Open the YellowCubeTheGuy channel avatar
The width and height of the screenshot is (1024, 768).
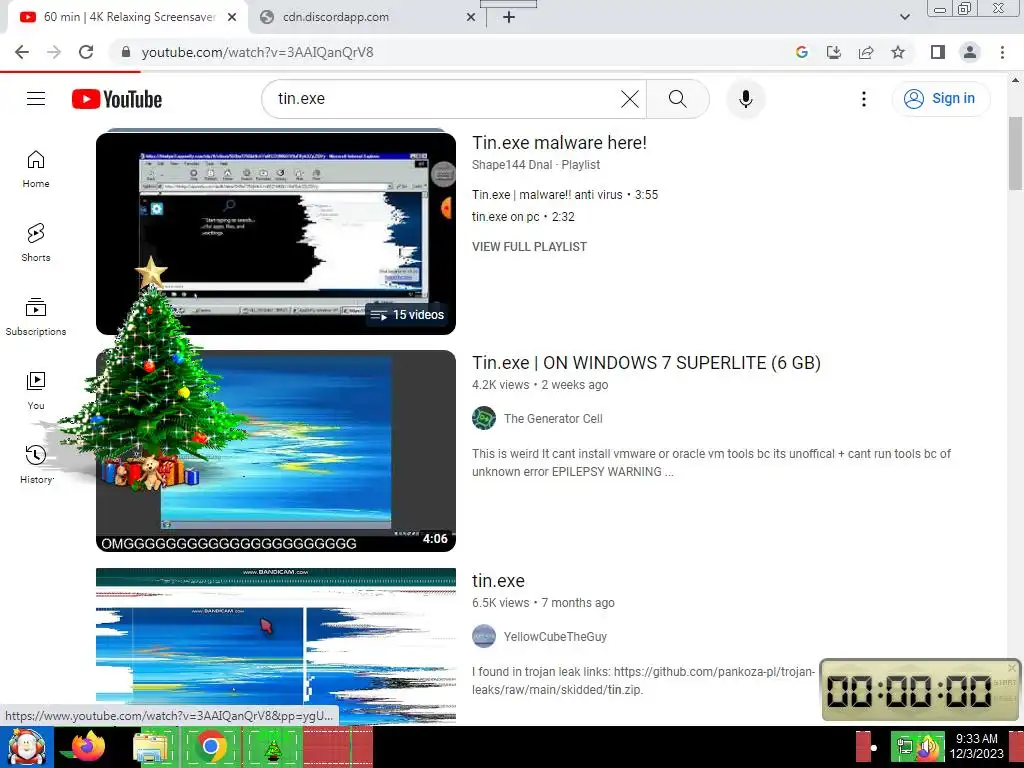(x=484, y=636)
